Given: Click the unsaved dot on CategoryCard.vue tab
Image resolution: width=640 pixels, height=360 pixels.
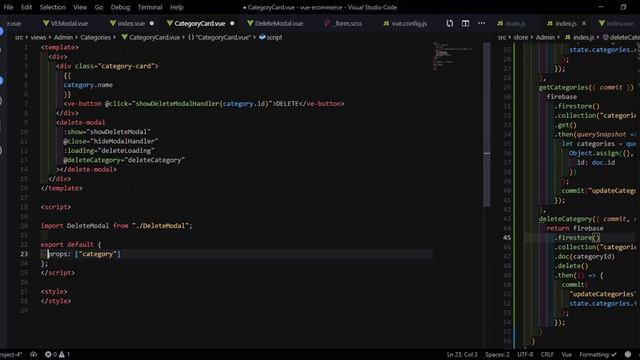Looking at the screenshot, I should tap(232, 24).
